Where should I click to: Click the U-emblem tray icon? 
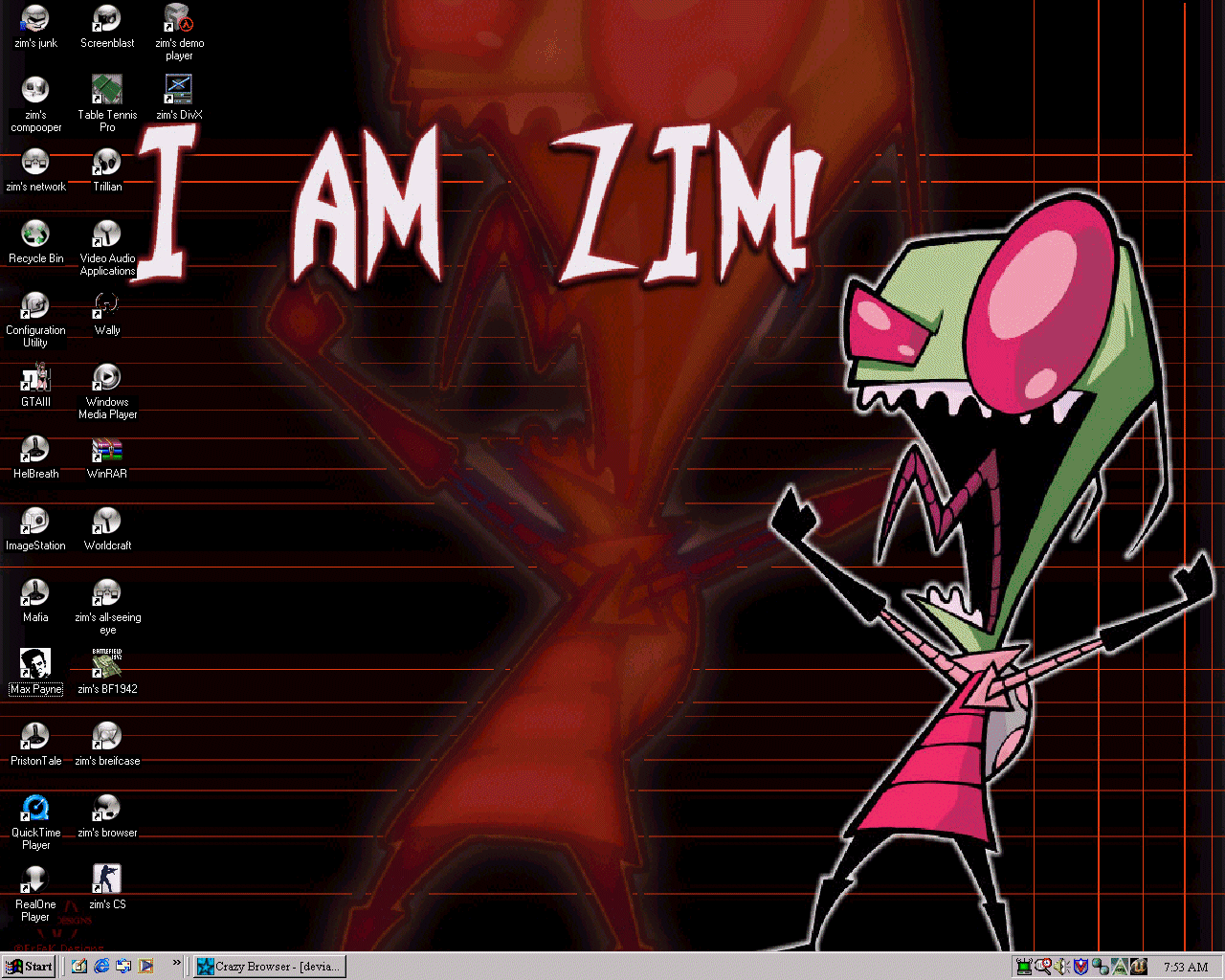point(1139,967)
